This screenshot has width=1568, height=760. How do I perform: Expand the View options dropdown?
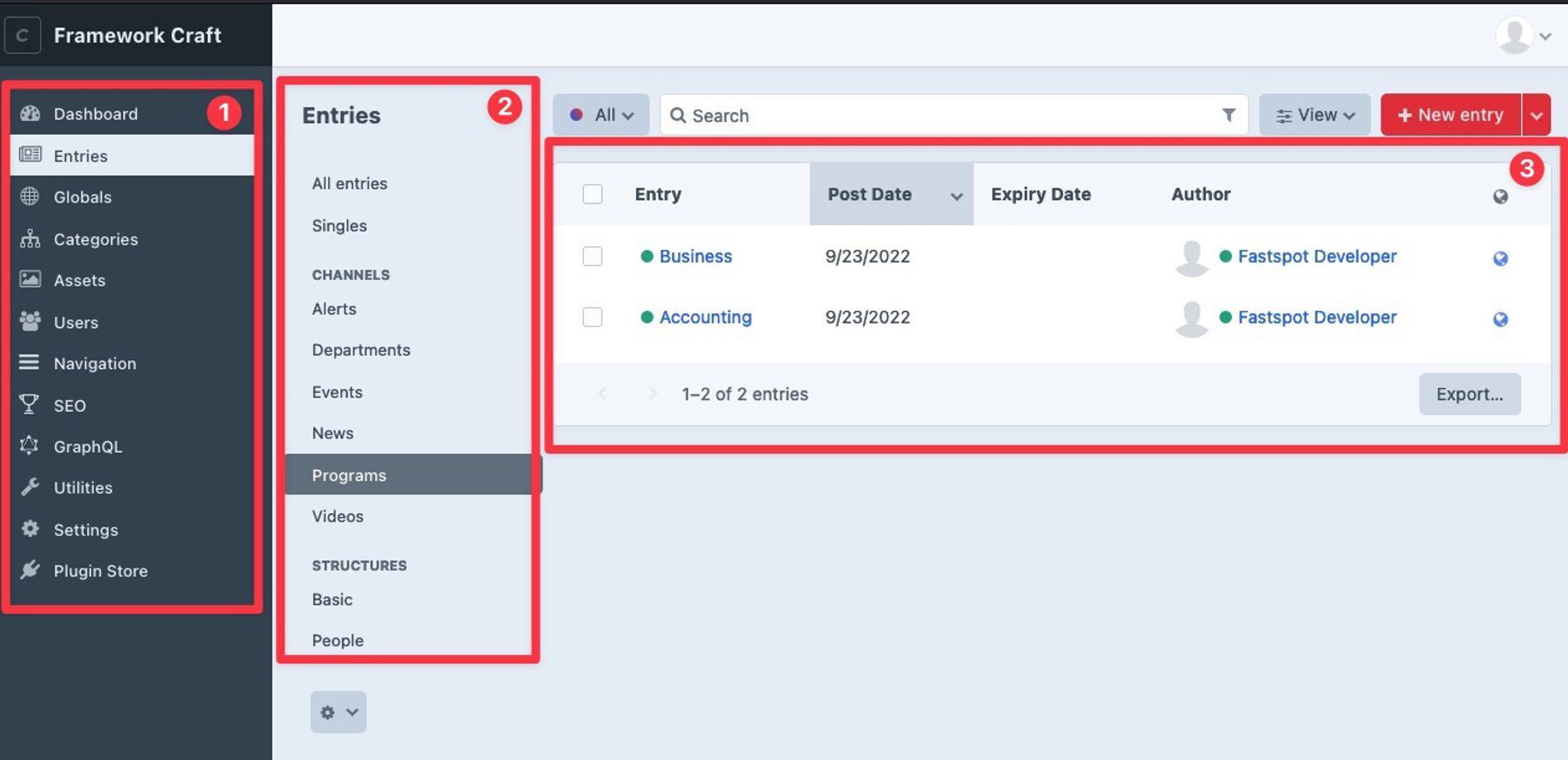tap(1315, 115)
